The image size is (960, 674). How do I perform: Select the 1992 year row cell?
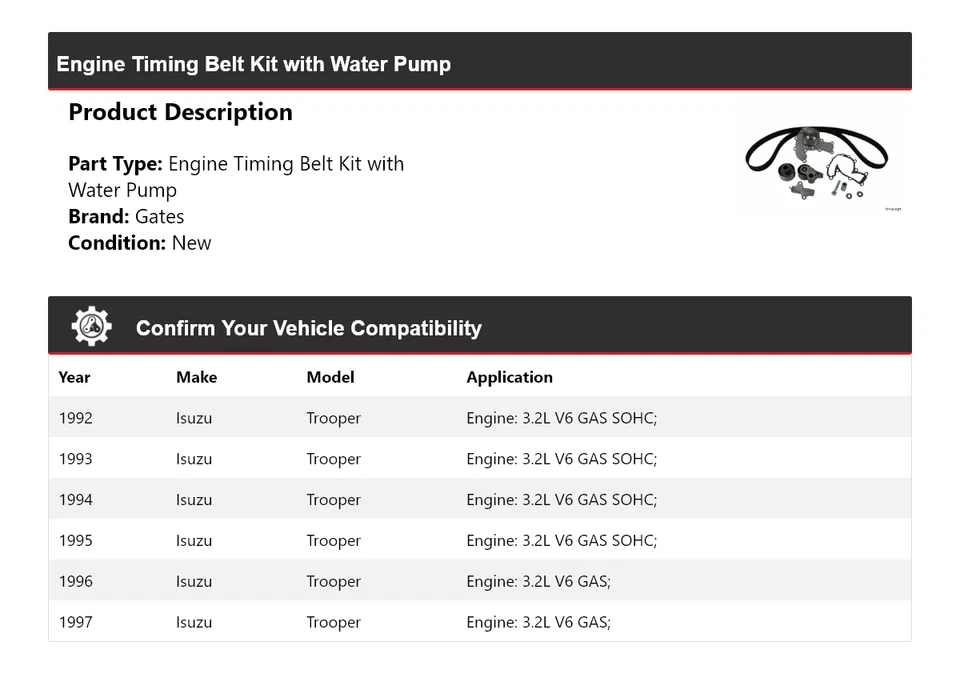click(75, 418)
